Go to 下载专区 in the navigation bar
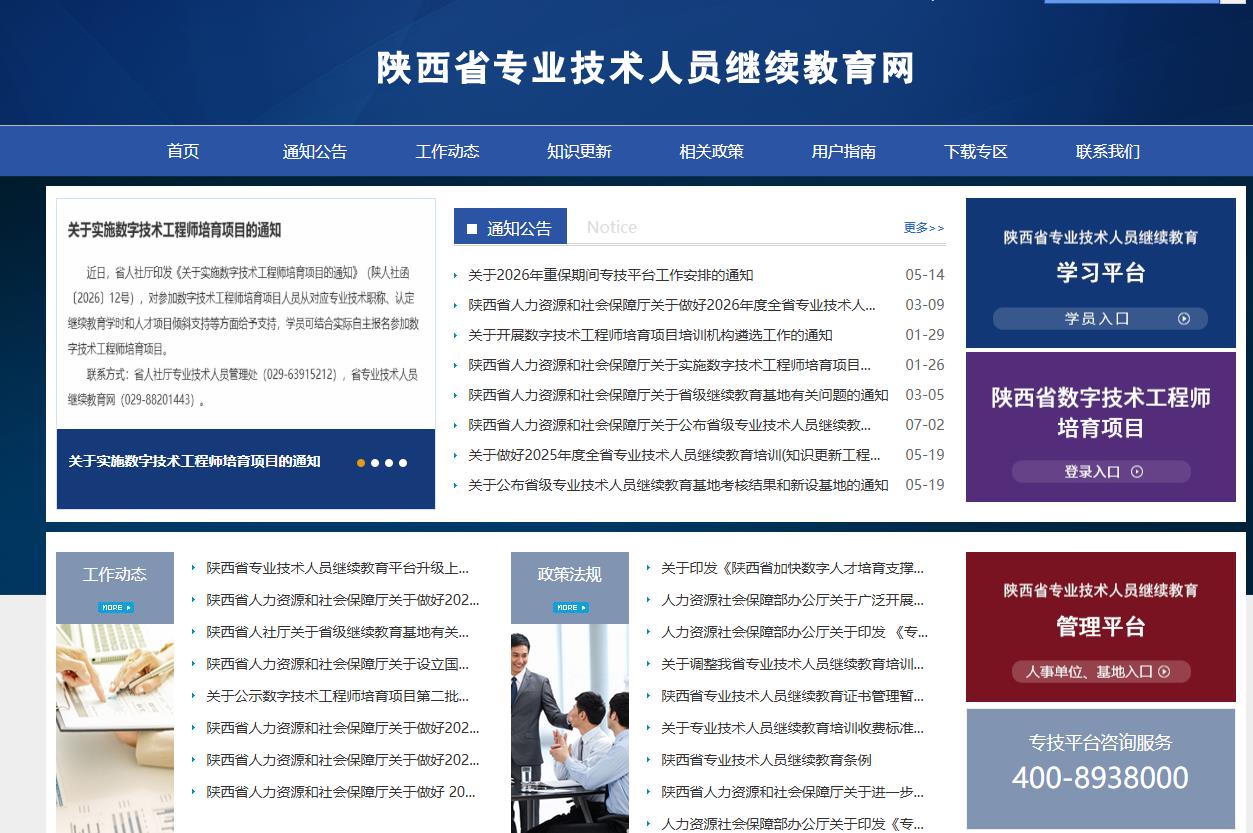 976,152
